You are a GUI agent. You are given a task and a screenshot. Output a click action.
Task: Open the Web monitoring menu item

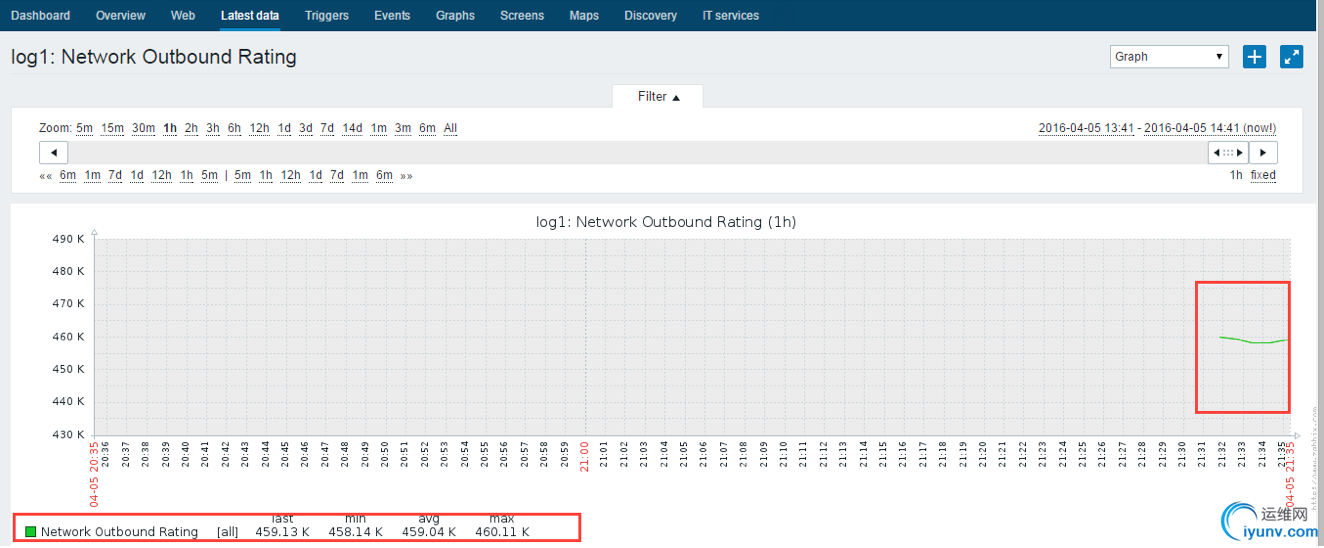[183, 15]
